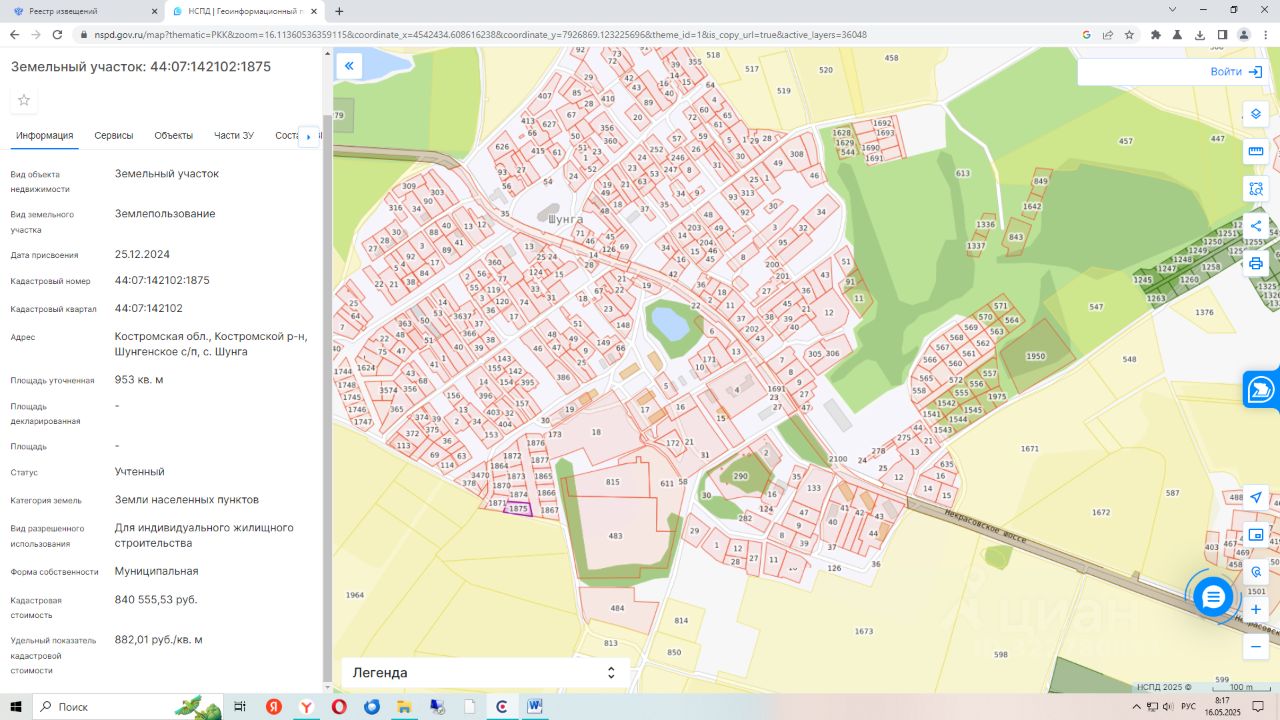Image resolution: width=1280 pixels, height=720 pixels.
Task: Open the chat support bubble
Action: 1213,597
